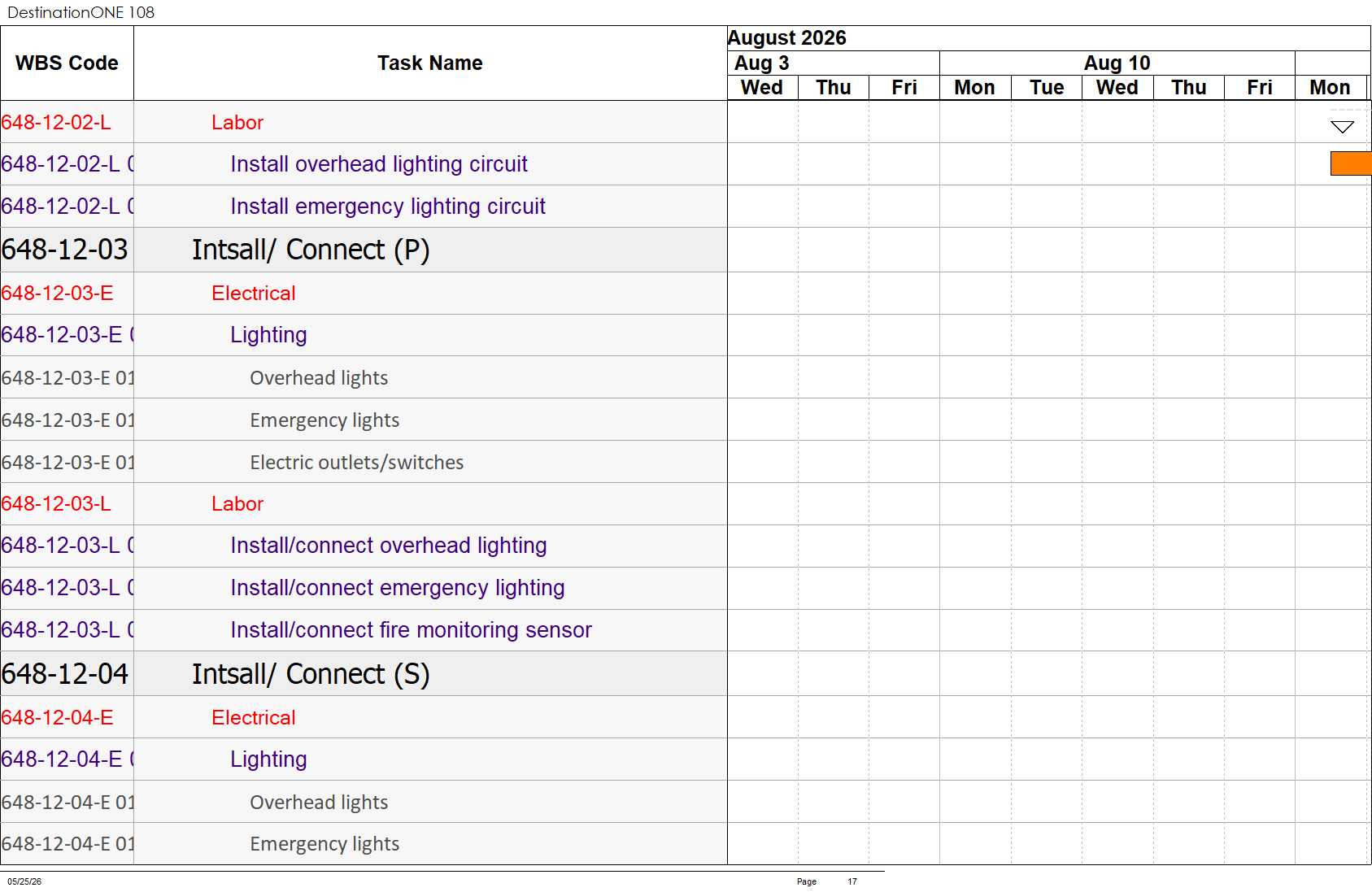Click WBS code 648-12-03
1372x892 pixels.
pyautogui.click(x=65, y=250)
